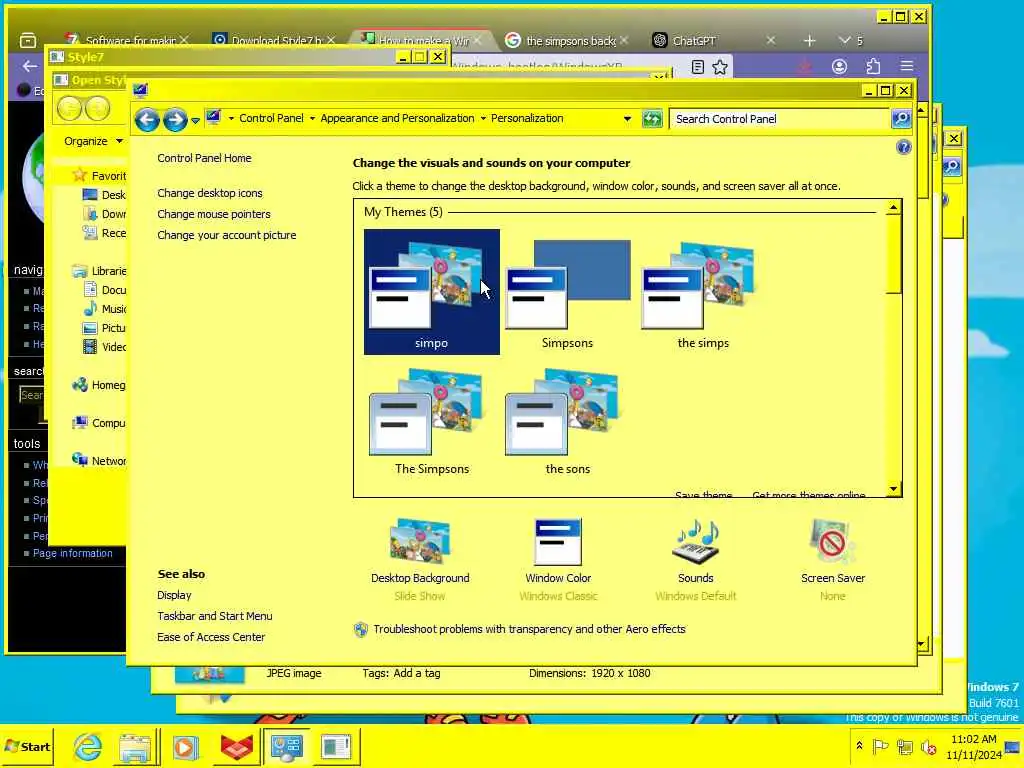Click the theme list scroll up arrow
This screenshot has height=768, width=1024.
tap(893, 208)
